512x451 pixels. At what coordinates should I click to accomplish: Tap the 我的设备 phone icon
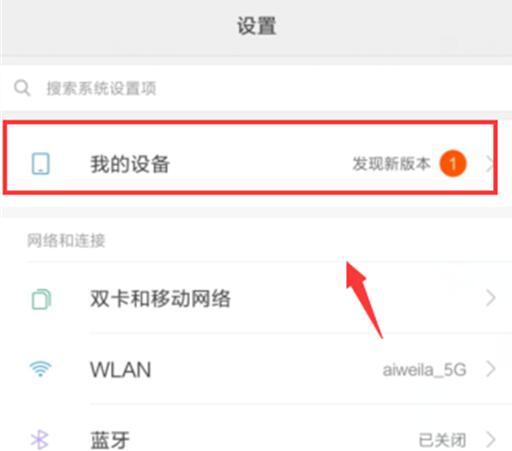[41, 164]
